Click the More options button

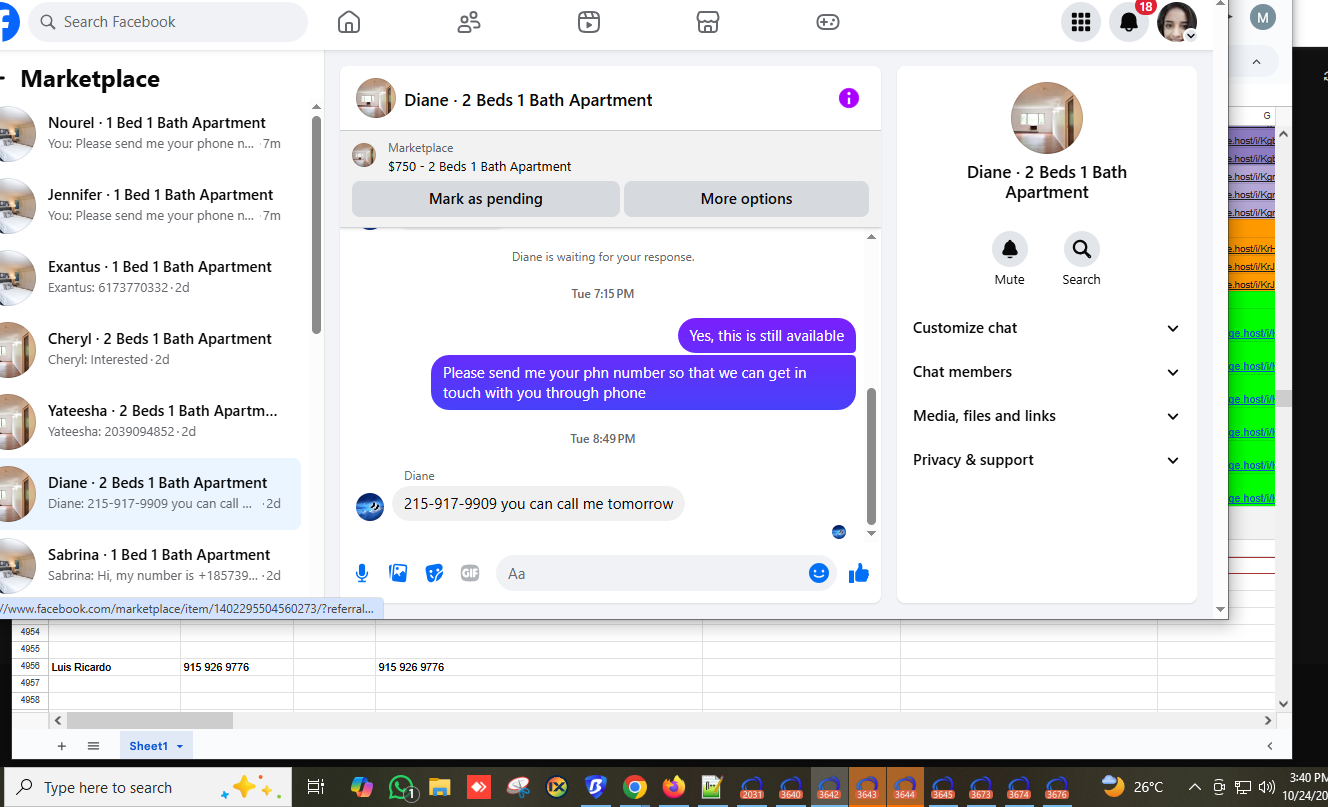click(x=746, y=199)
